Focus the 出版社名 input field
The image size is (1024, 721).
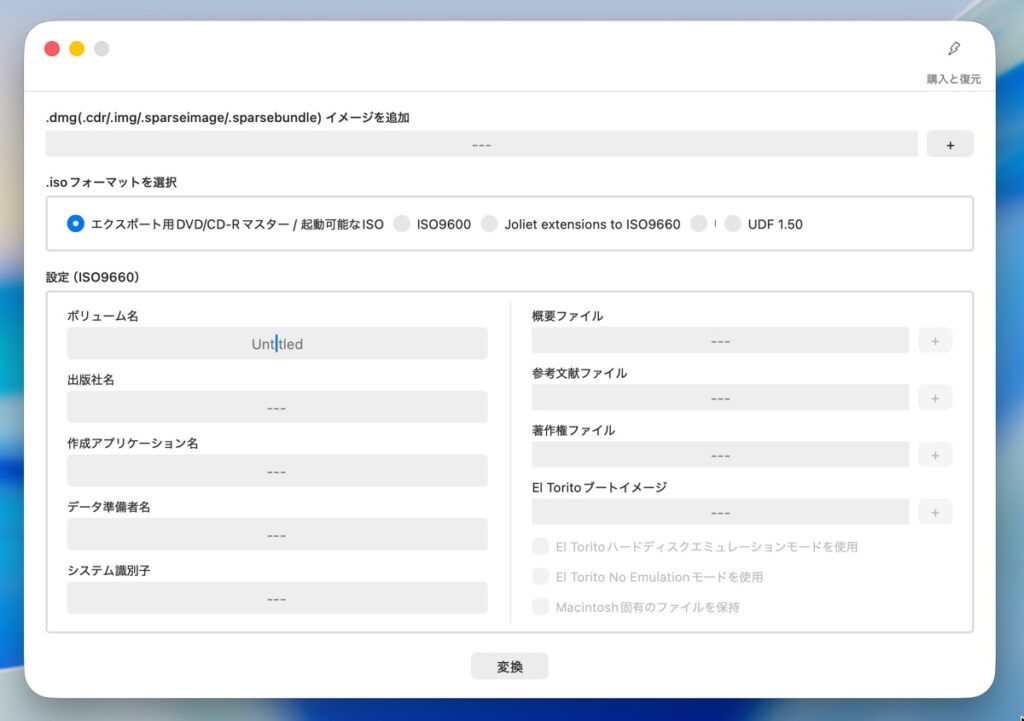click(x=277, y=407)
